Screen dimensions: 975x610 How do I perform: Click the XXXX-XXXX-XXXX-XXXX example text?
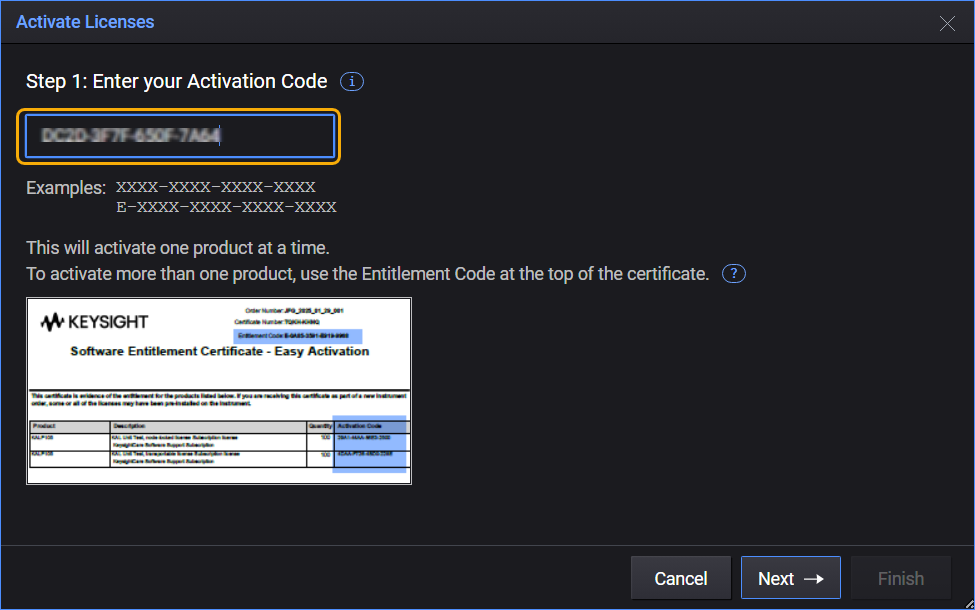coord(216,187)
